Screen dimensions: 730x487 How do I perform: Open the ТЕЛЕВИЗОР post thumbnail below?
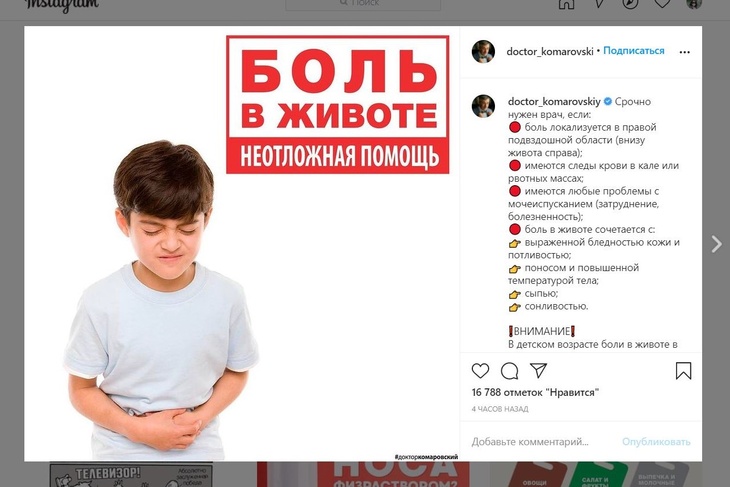click(131, 474)
